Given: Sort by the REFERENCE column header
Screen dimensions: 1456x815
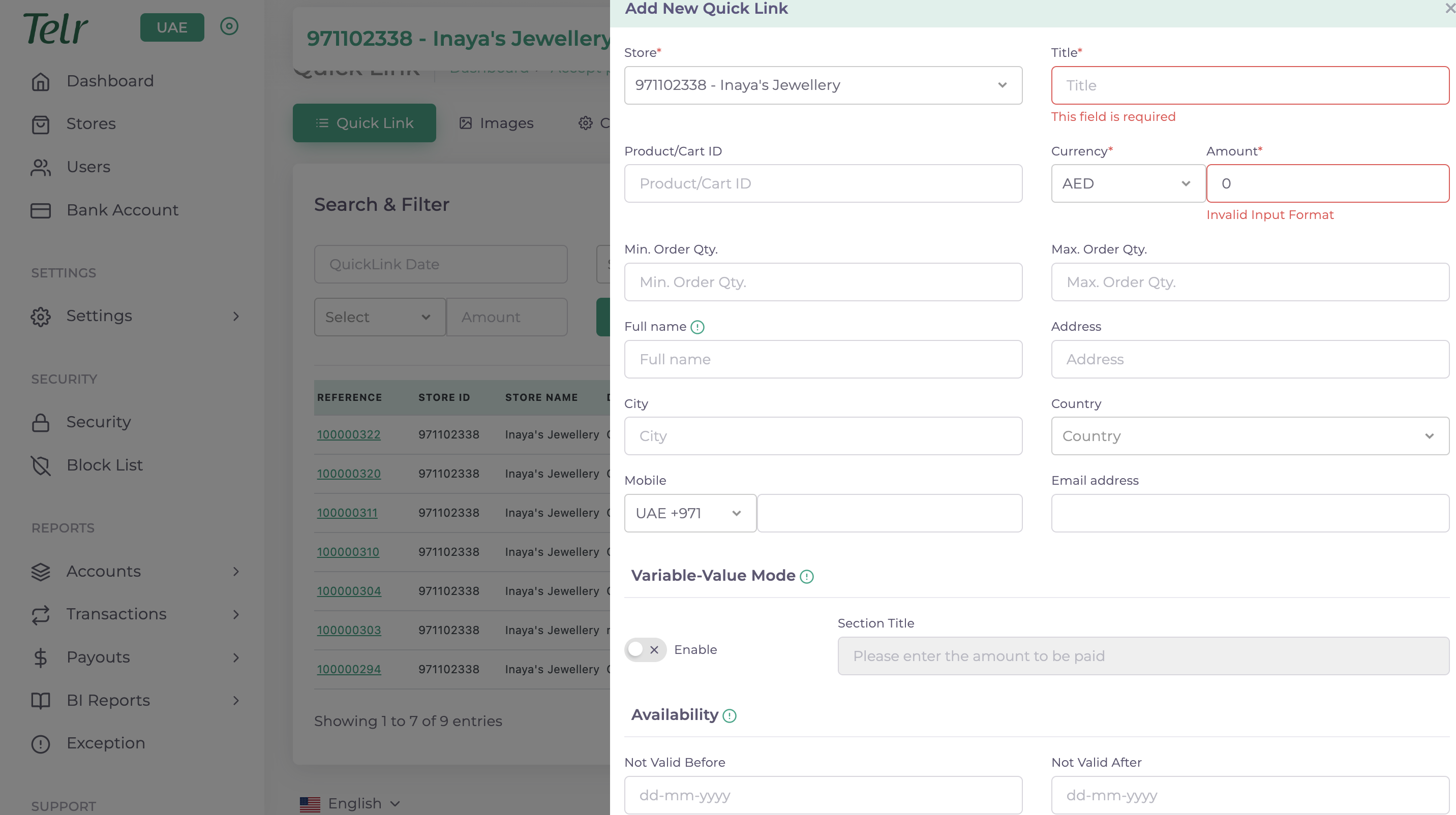Looking at the screenshot, I should [x=349, y=398].
